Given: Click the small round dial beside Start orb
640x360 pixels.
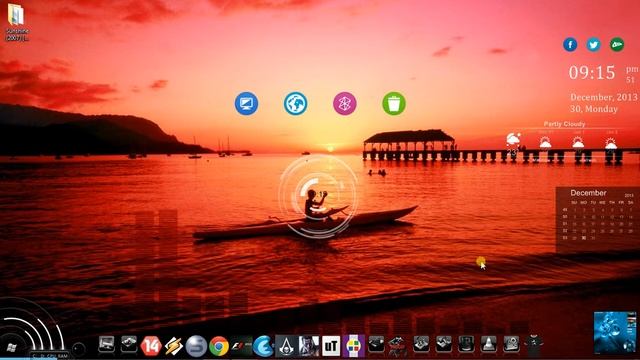Looking at the screenshot, I should pos(78,349).
